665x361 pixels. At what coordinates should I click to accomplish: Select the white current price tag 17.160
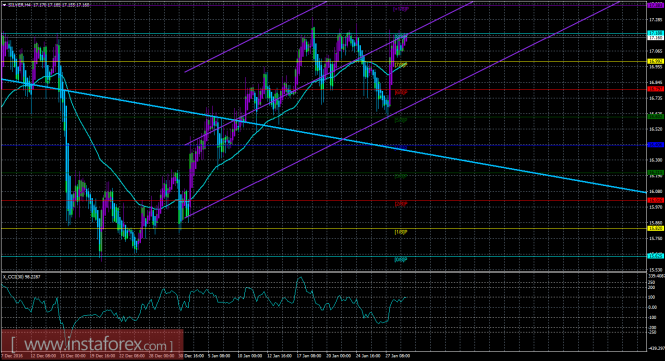click(x=656, y=37)
